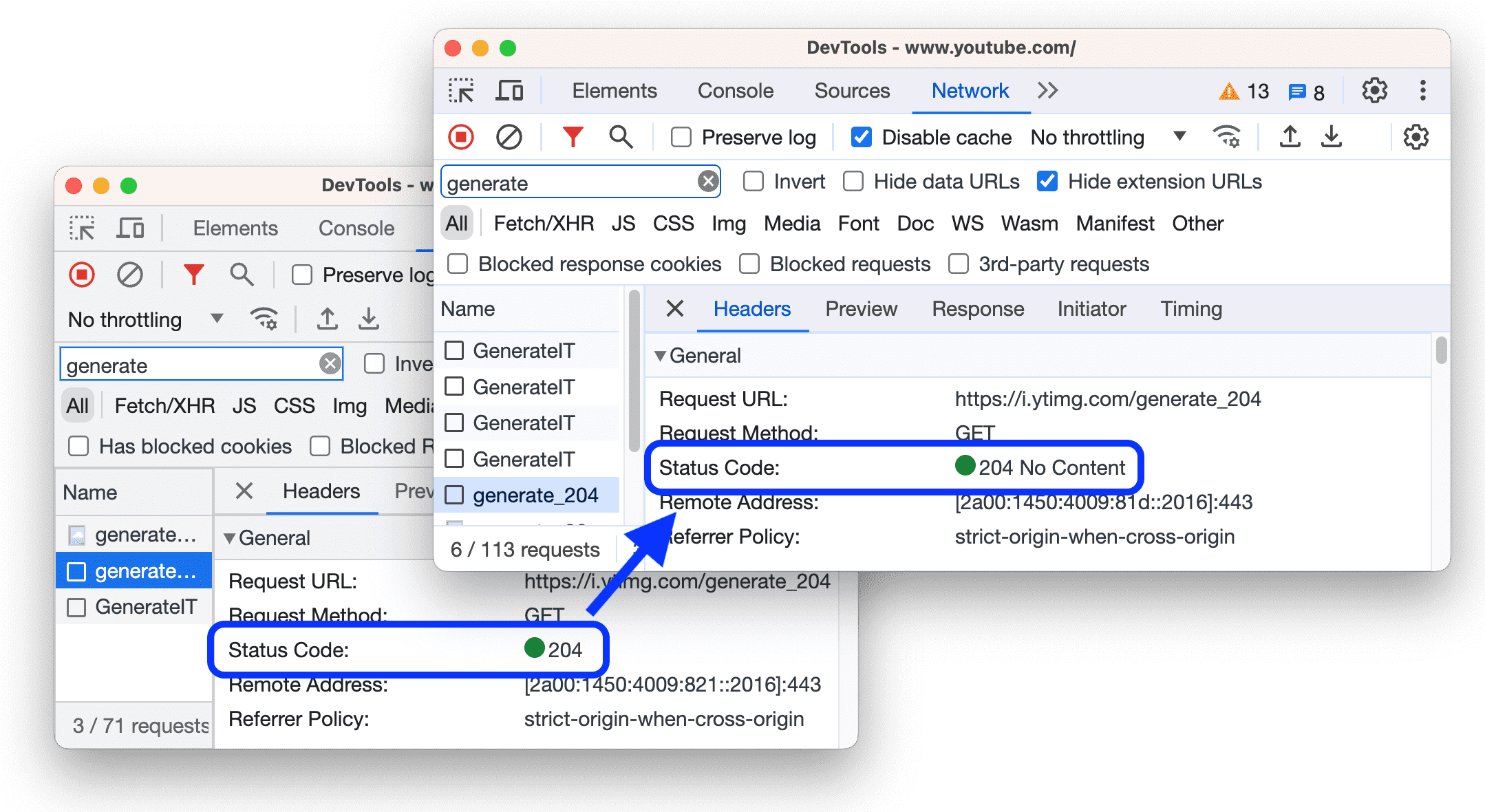This screenshot has width=1485, height=812.
Task: Enable the Disable cache checkbox
Action: 861,139
